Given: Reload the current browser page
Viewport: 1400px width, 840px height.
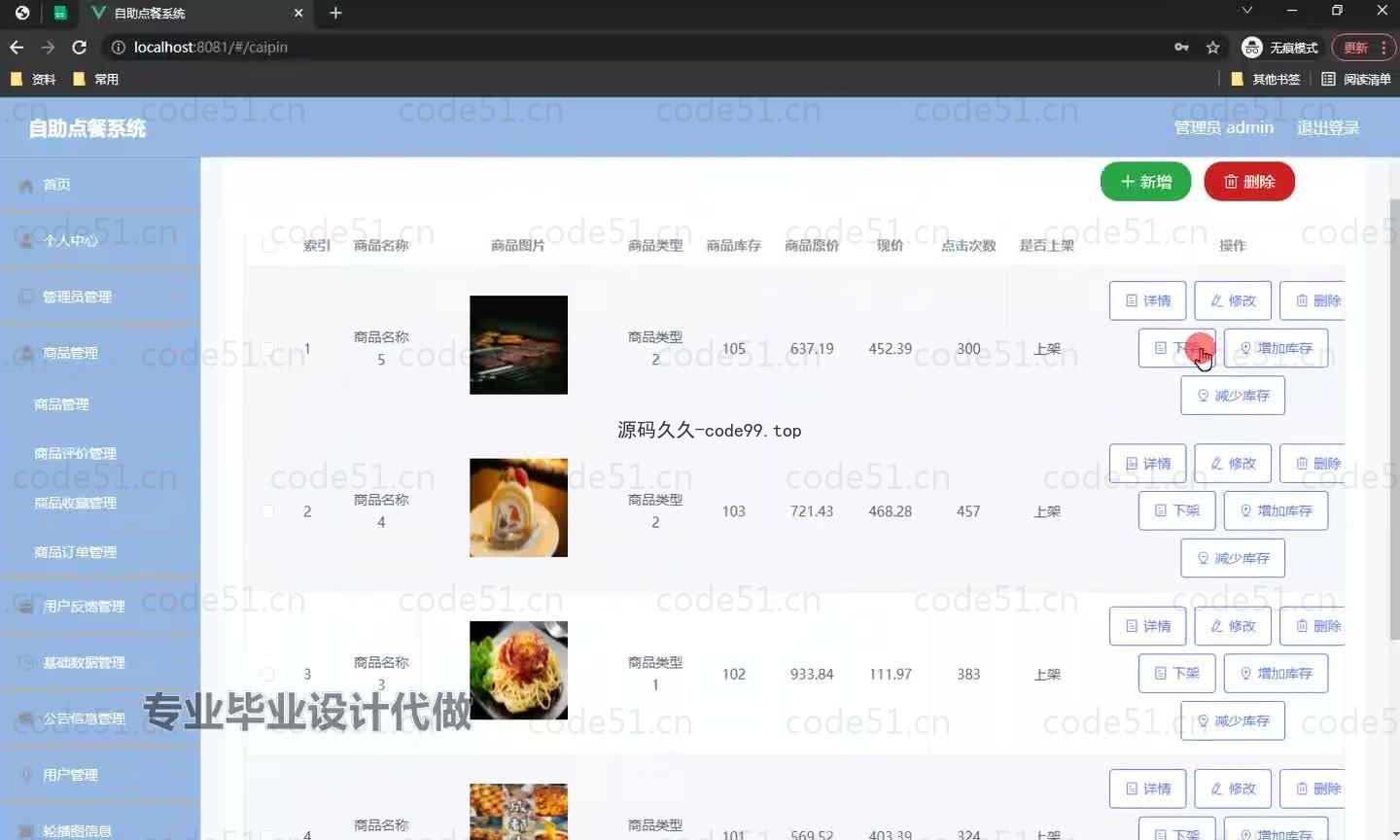Looking at the screenshot, I should (80, 47).
